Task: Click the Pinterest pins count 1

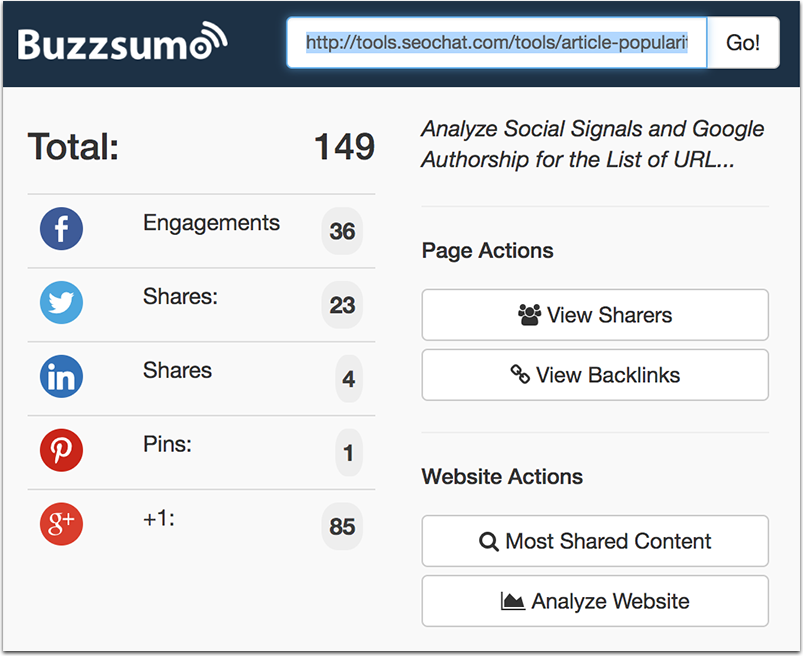Action: point(348,453)
